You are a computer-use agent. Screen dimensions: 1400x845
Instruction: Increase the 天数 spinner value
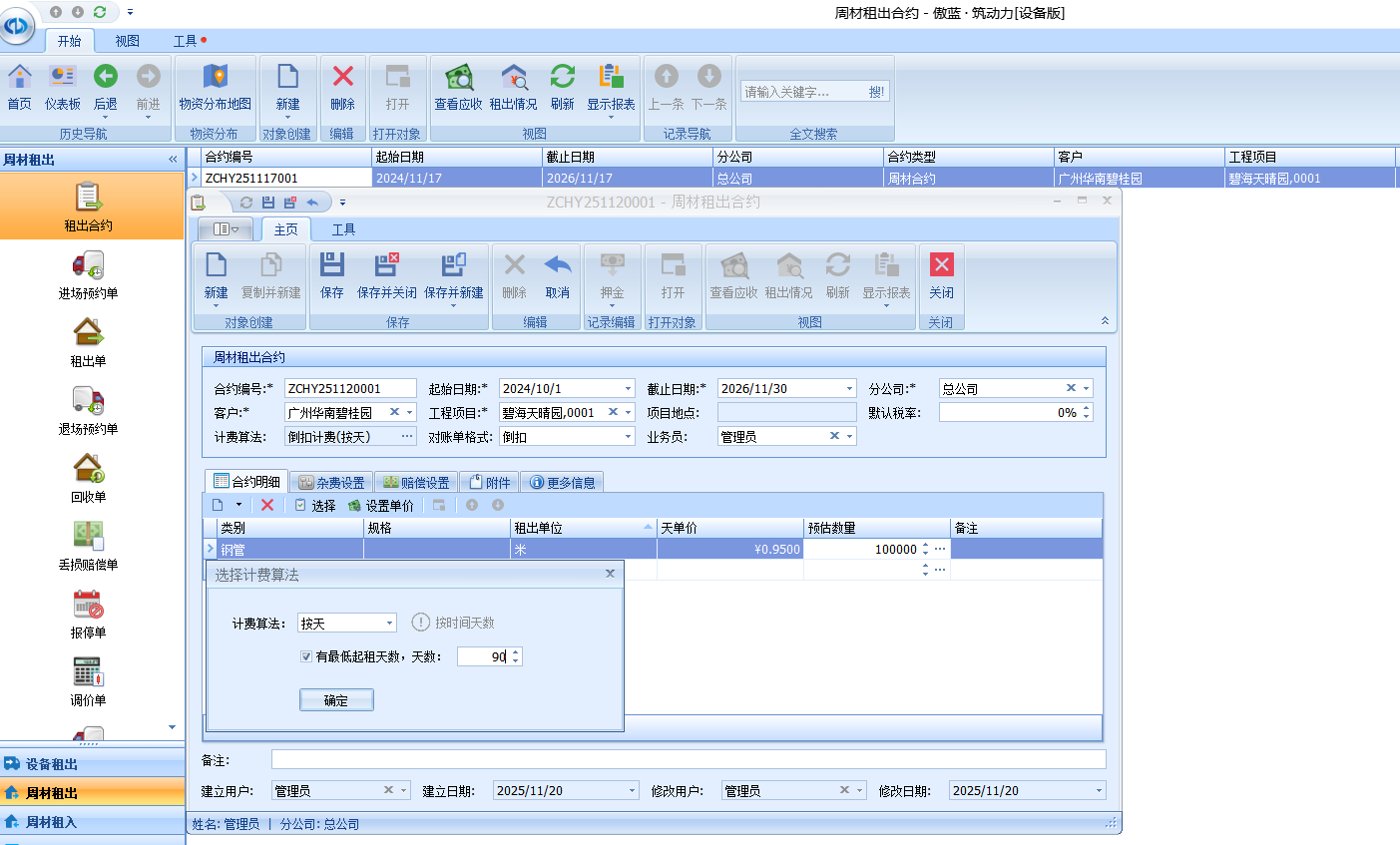[x=516, y=652]
